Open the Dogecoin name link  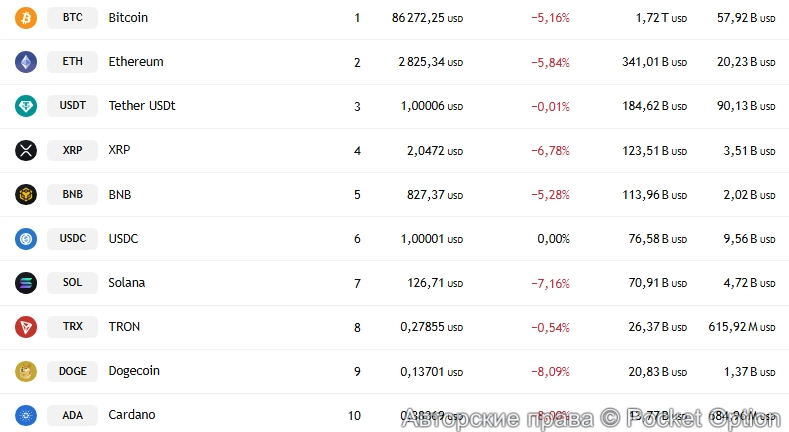(x=134, y=371)
